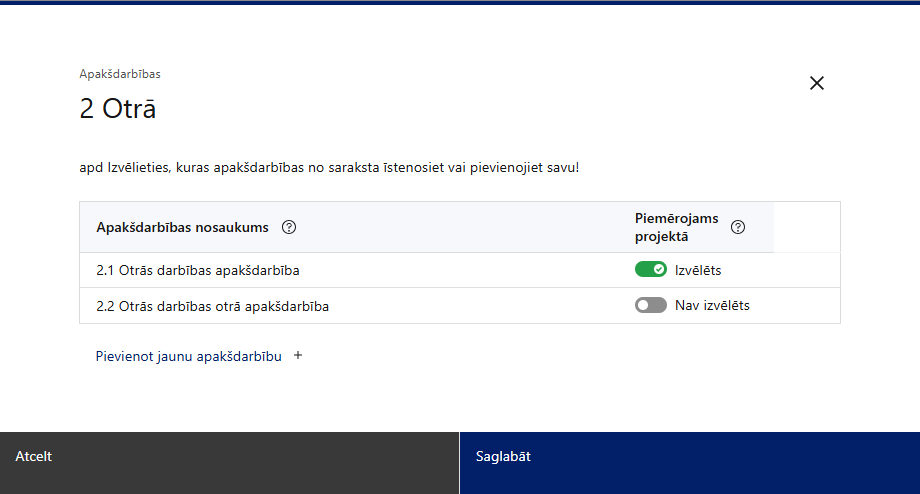The width and height of the screenshot is (920, 494).
Task: Click the instruction text starting with apd Izvēlieties
Action: tap(329, 167)
